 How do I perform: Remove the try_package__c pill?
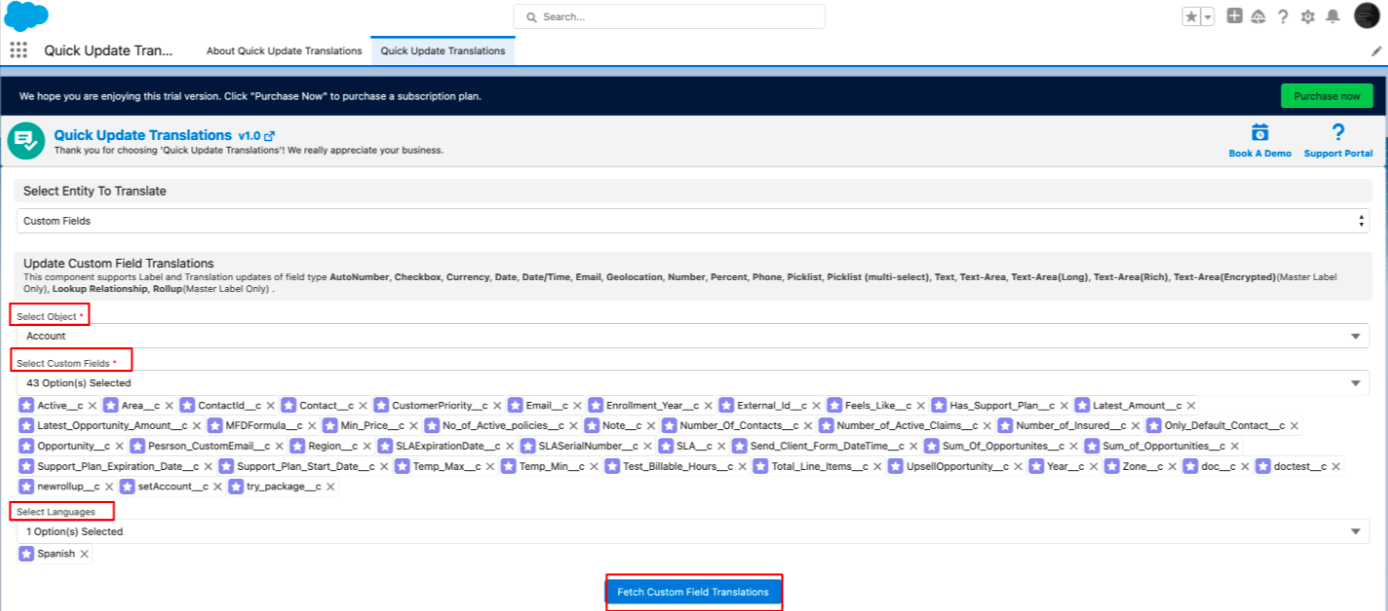(331, 487)
